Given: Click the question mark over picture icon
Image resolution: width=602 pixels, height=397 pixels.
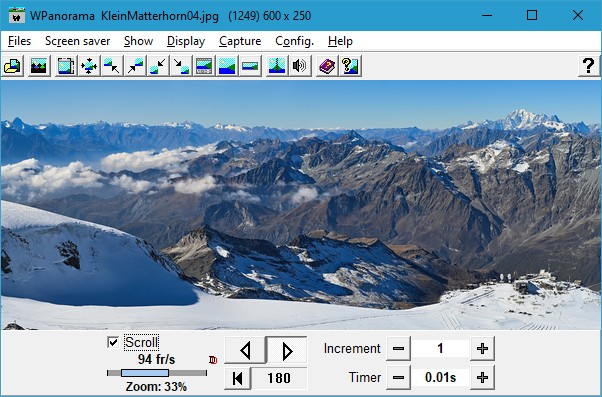Looking at the screenshot, I should click(x=351, y=66).
